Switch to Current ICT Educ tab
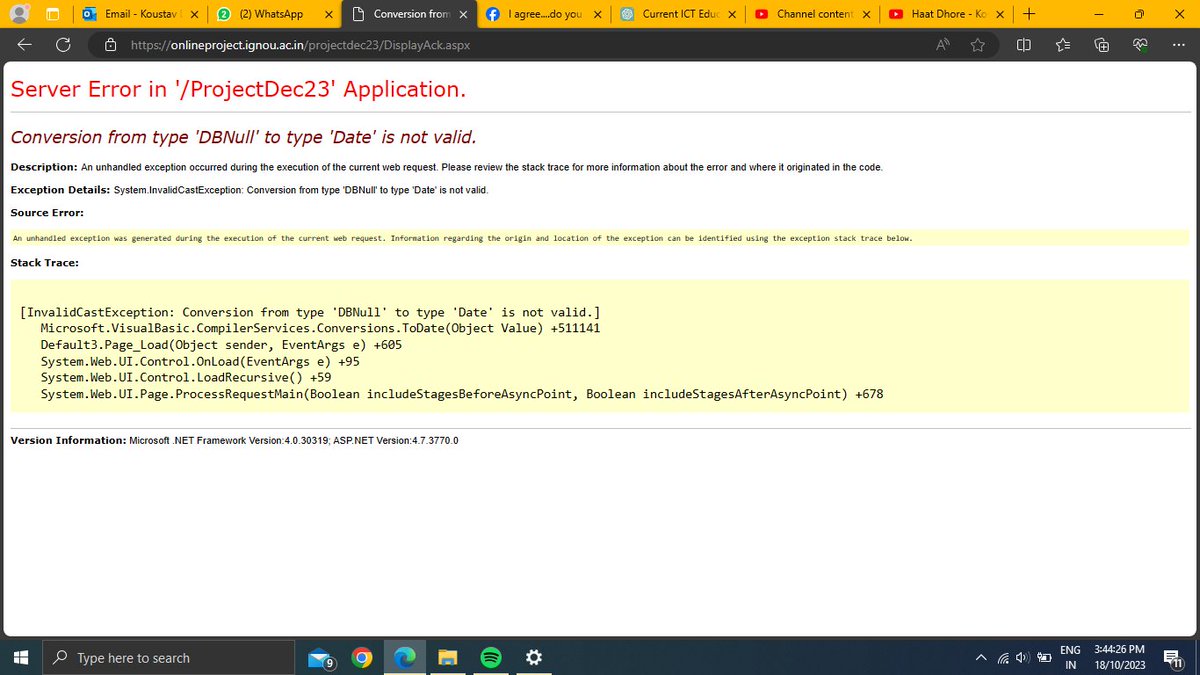The height and width of the screenshot is (675, 1200). [678, 14]
